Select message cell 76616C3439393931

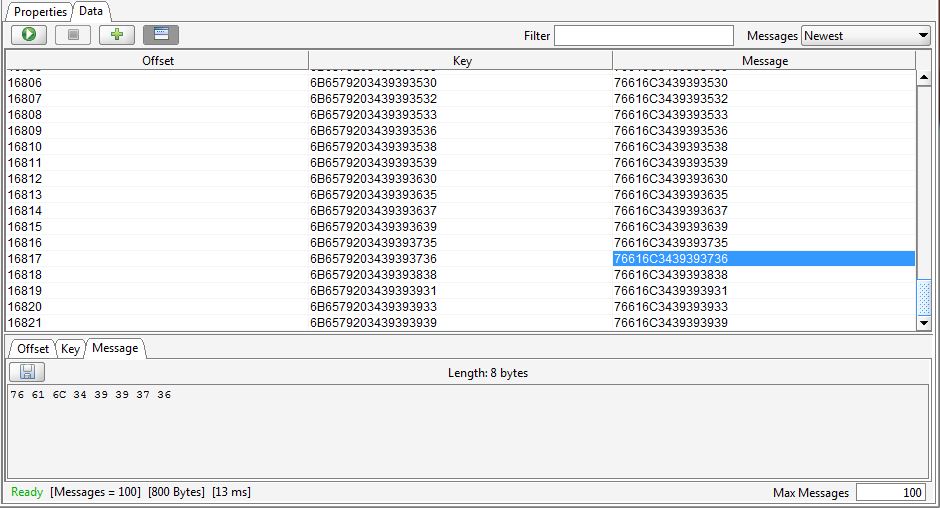tap(670, 291)
